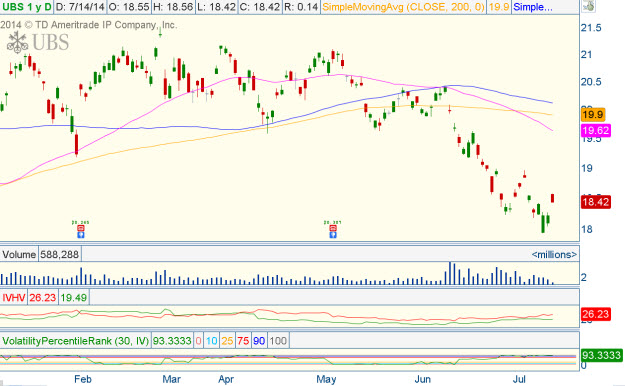Click the UBS 1 y D symbol label
This screenshot has width=625, height=386.
point(27,7)
